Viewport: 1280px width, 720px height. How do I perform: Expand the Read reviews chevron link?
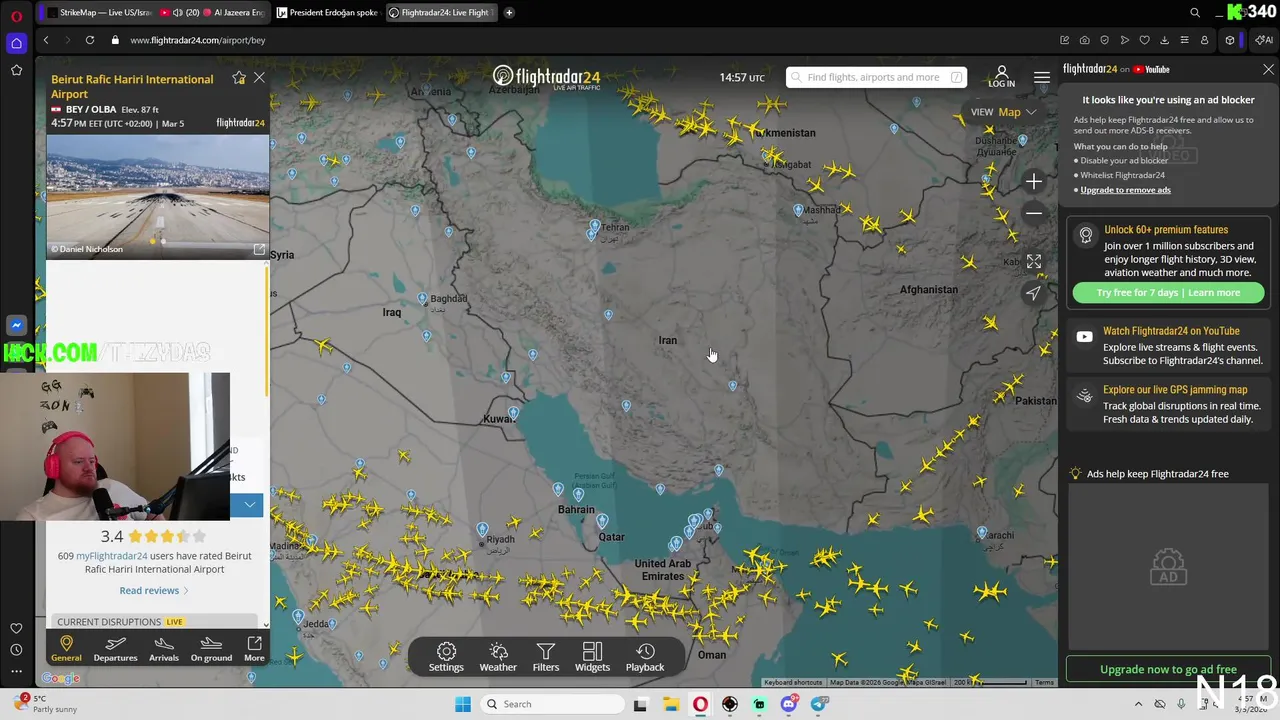[154, 590]
